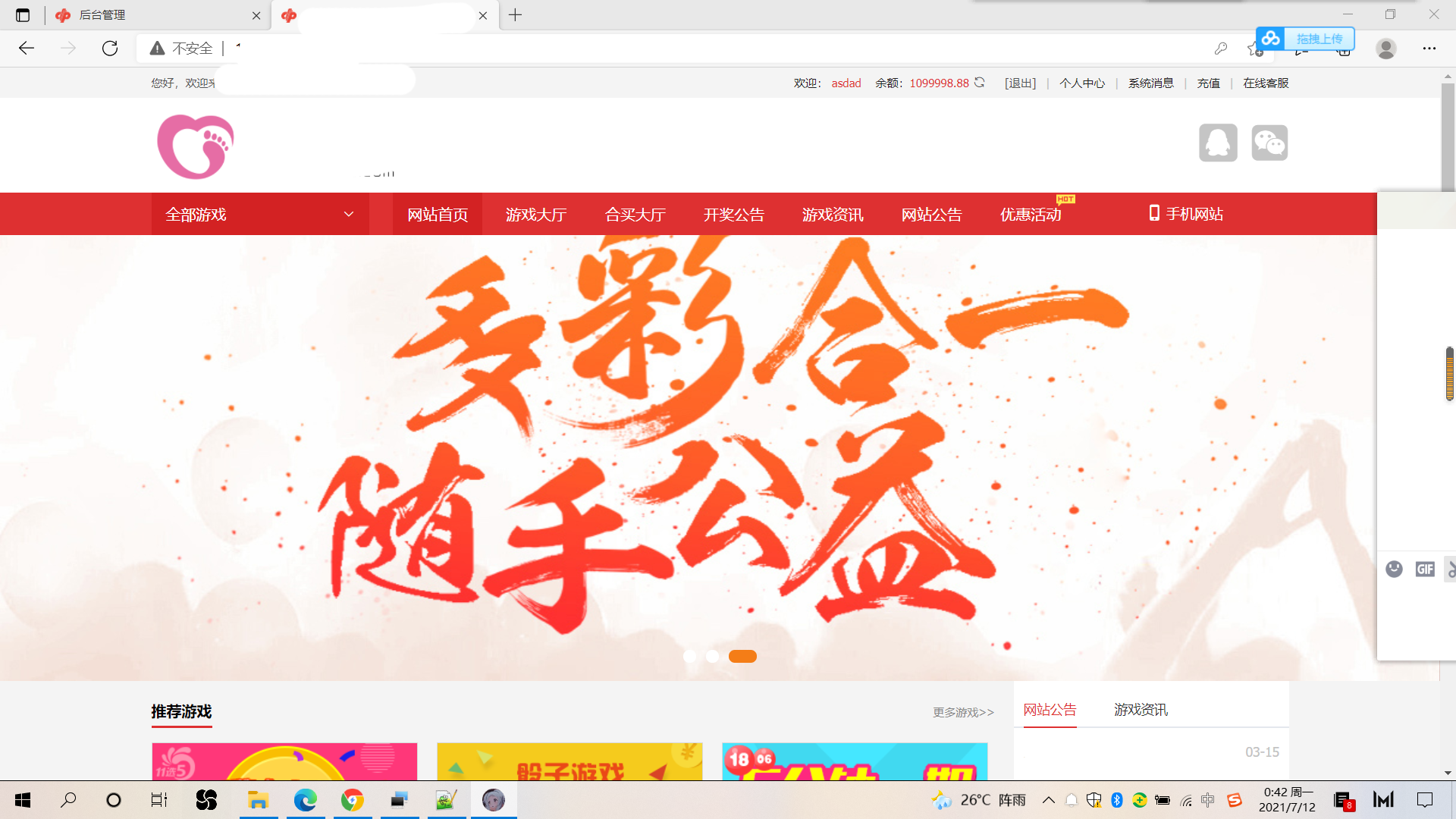Select the active orange carousel indicator
The width and height of the screenshot is (1456, 819).
742,657
